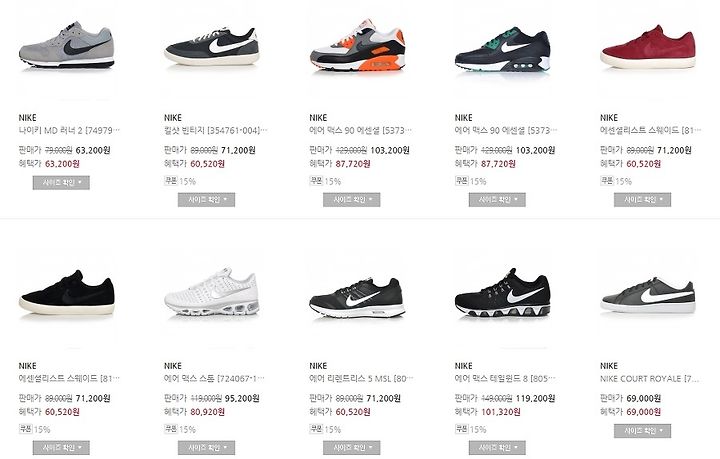Expand size check dropdown under red Essentialist suede
The width and height of the screenshot is (720, 459).
click(642, 200)
